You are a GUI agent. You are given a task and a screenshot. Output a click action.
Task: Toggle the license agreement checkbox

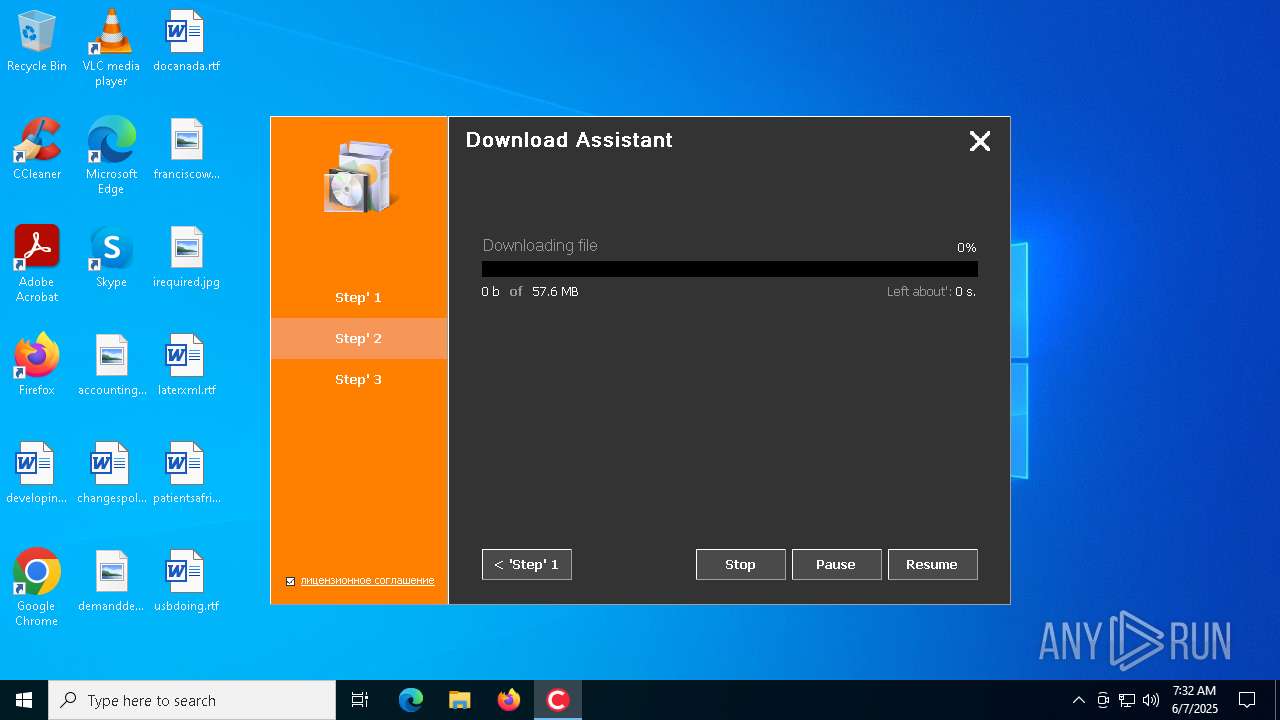point(291,581)
